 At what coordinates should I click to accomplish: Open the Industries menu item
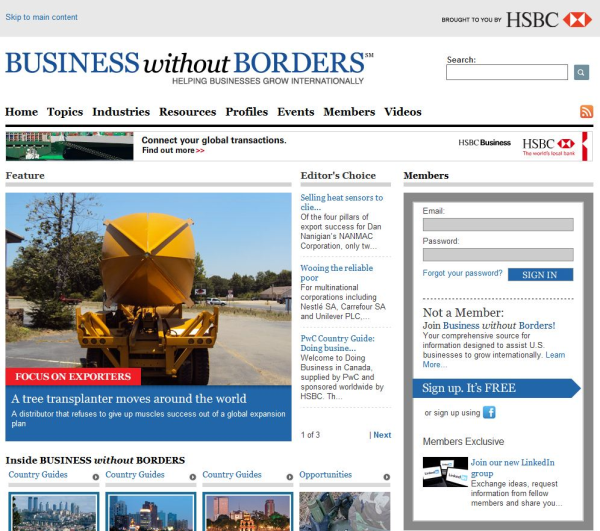click(121, 112)
